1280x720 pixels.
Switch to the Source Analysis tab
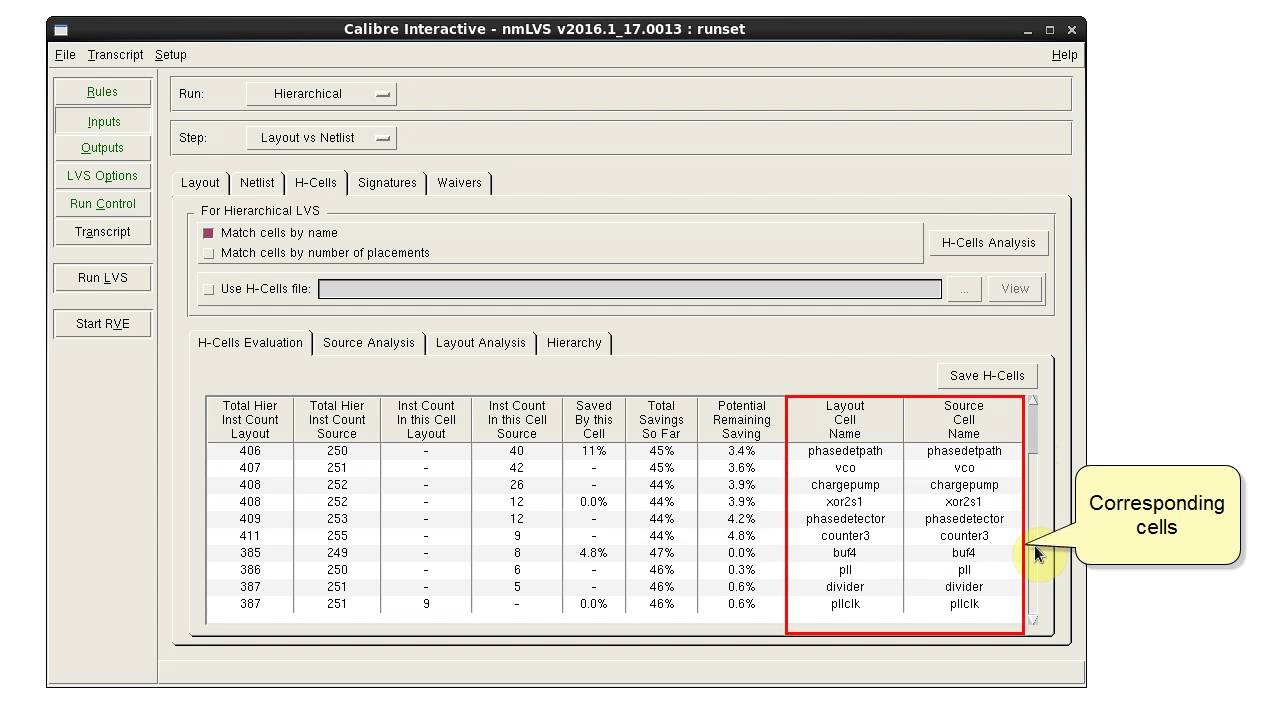(368, 343)
